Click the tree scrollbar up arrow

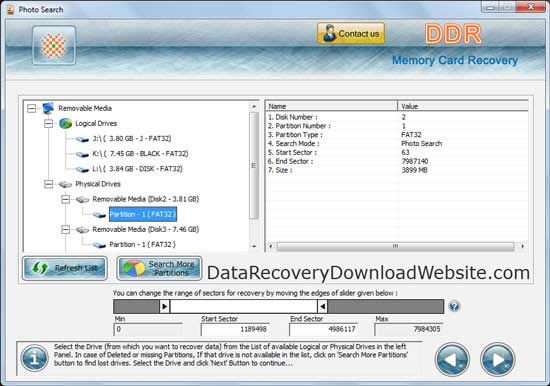tap(254, 106)
